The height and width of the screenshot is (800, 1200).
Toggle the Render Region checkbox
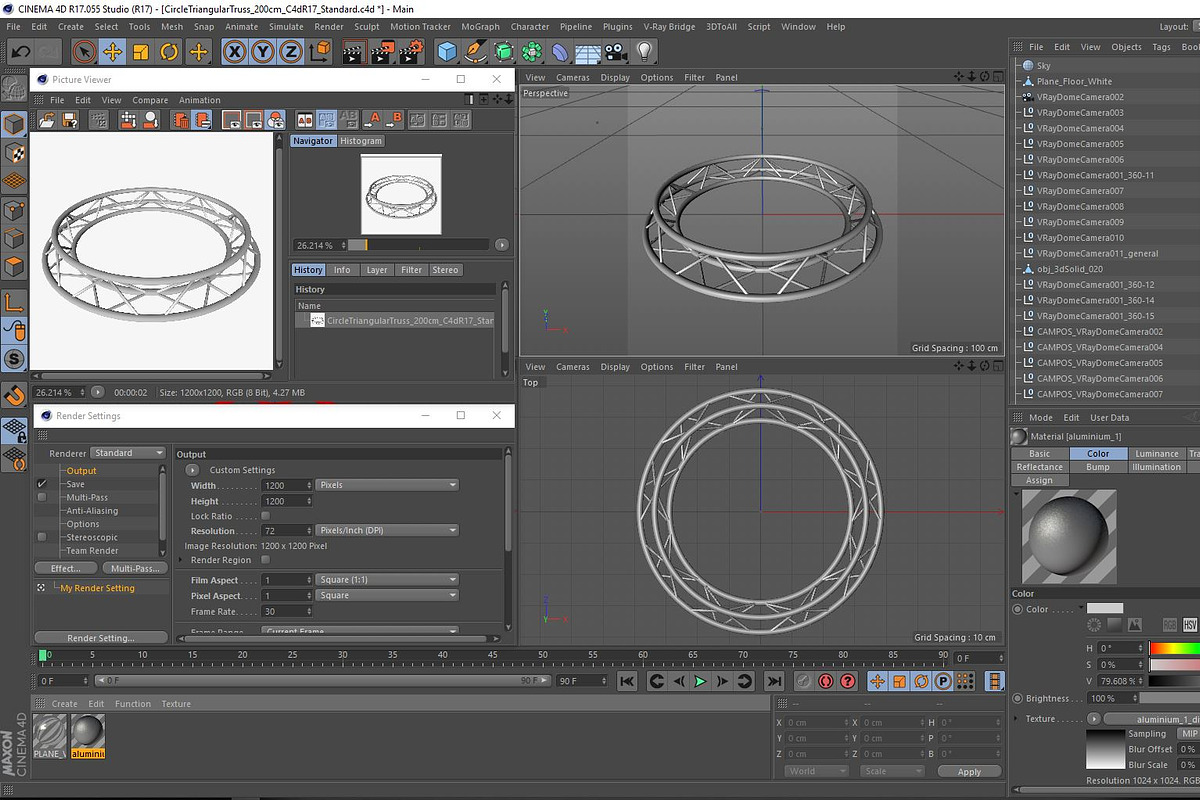point(265,560)
